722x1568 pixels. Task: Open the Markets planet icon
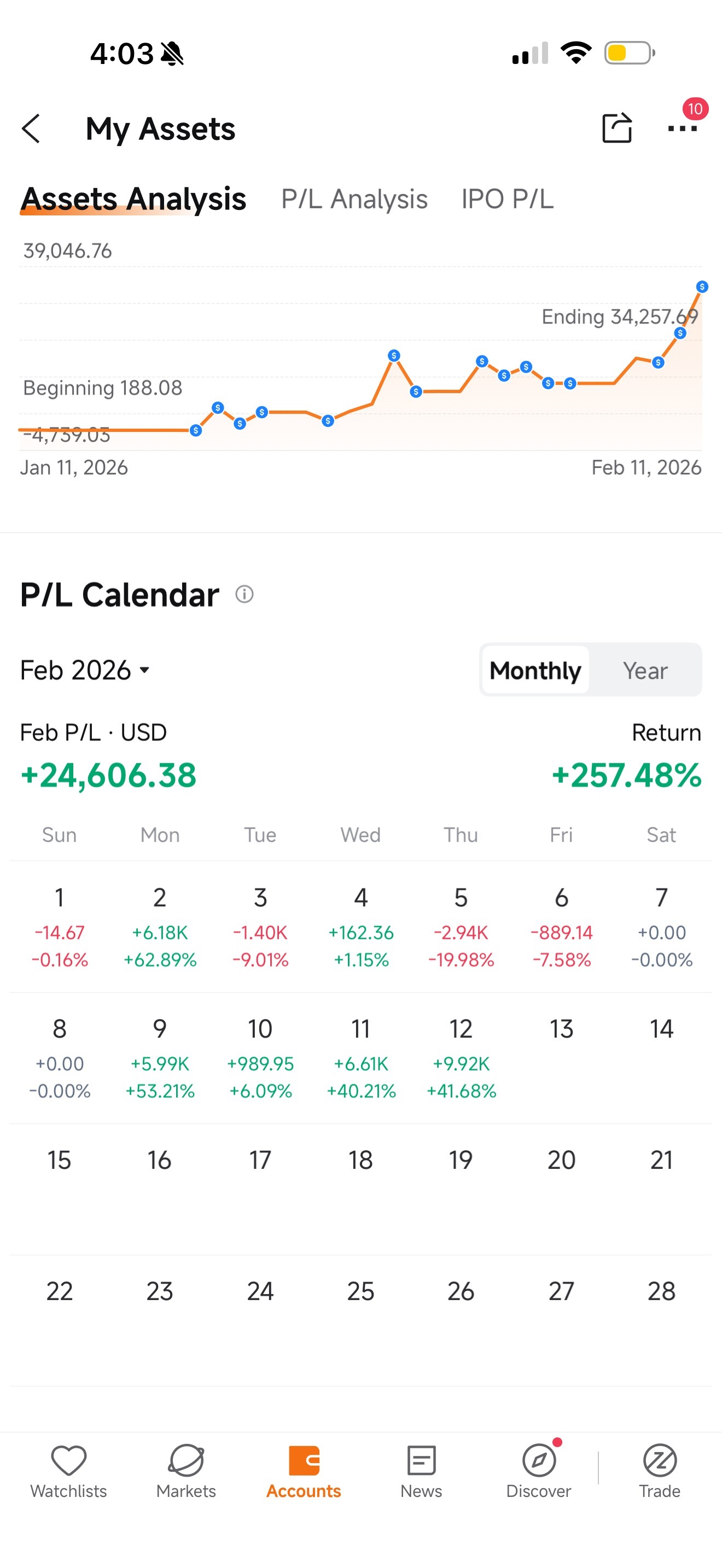coord(185,1460)
